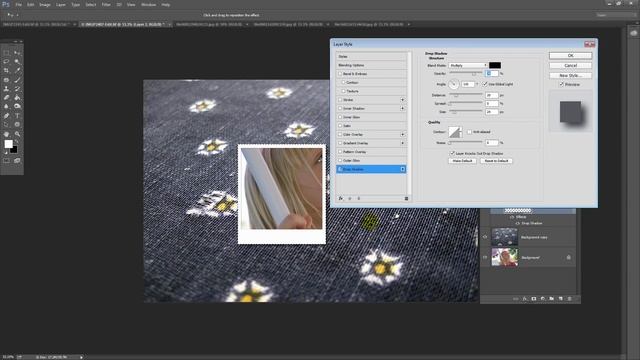Select the Rectangular Marquee tool

point(6,53)
